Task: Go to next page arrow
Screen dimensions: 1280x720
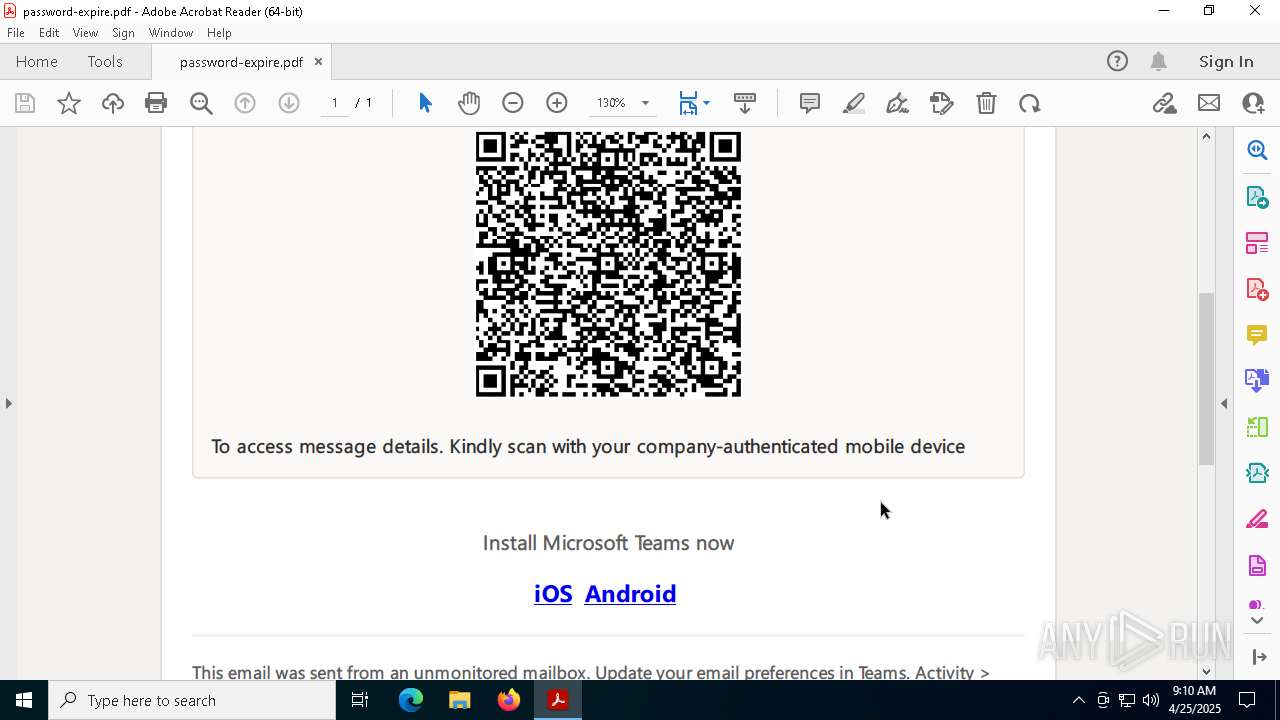Action: (289, 103)
